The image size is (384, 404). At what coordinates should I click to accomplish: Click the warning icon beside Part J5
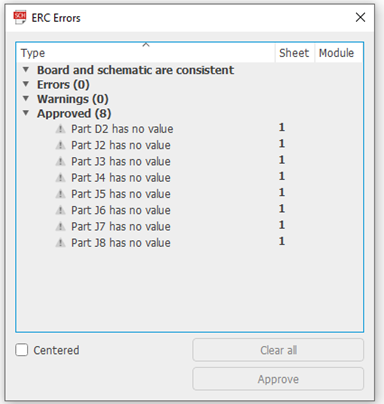click(x=60, y=194)
